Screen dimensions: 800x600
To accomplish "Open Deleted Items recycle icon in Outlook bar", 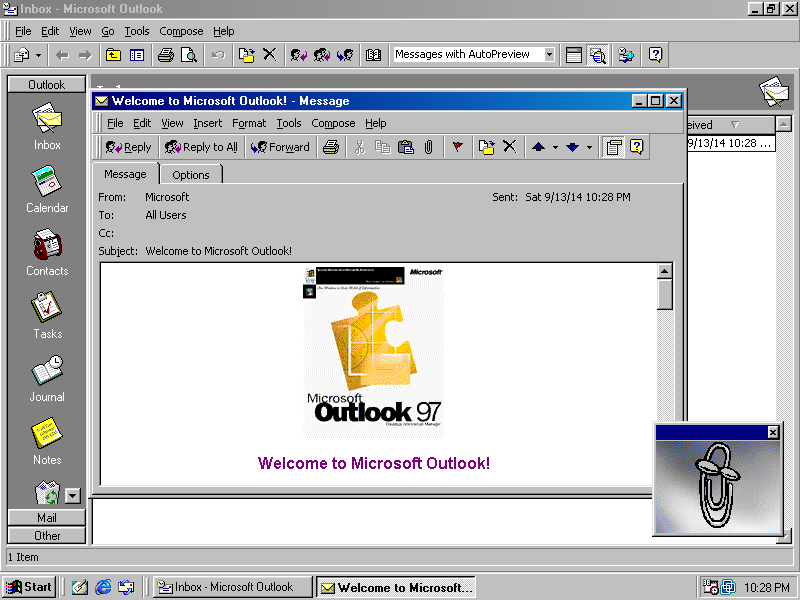I will pyautogui.click(x=47, y=493).
